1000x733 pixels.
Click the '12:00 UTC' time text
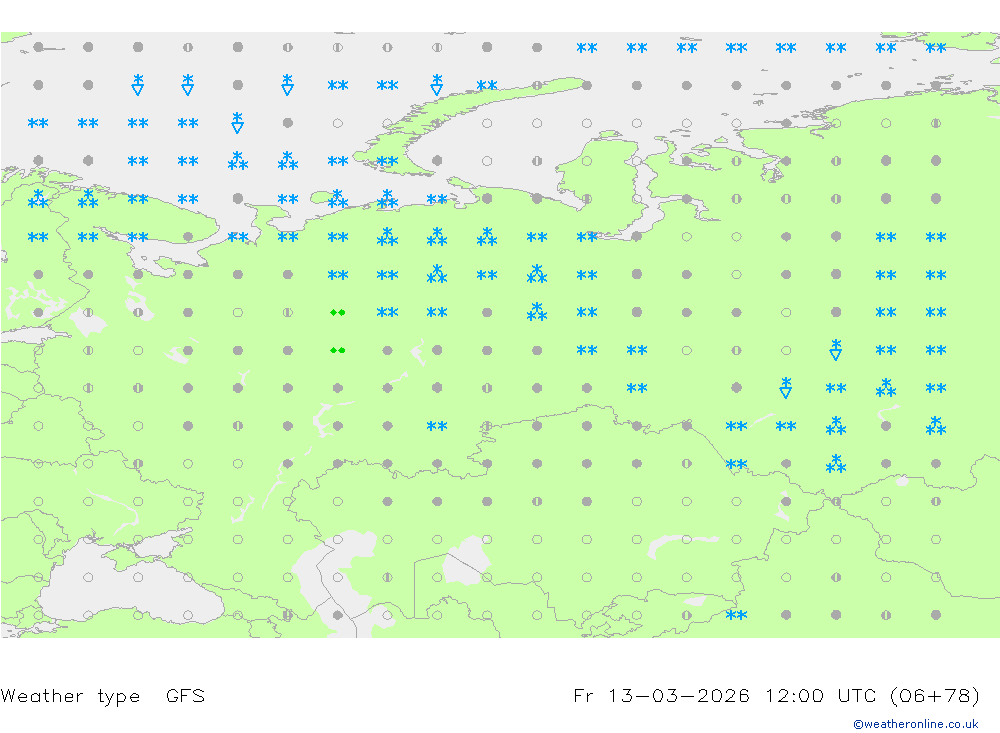tap(821, 695)
